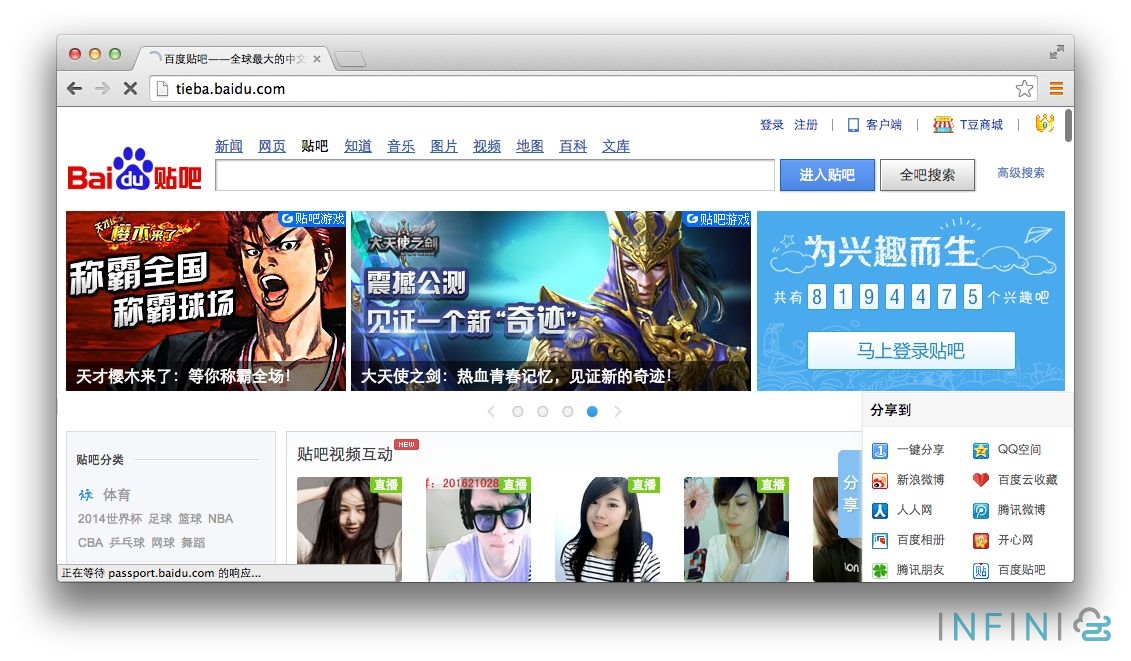Share to 新浪微博 icon

point(880,480)
